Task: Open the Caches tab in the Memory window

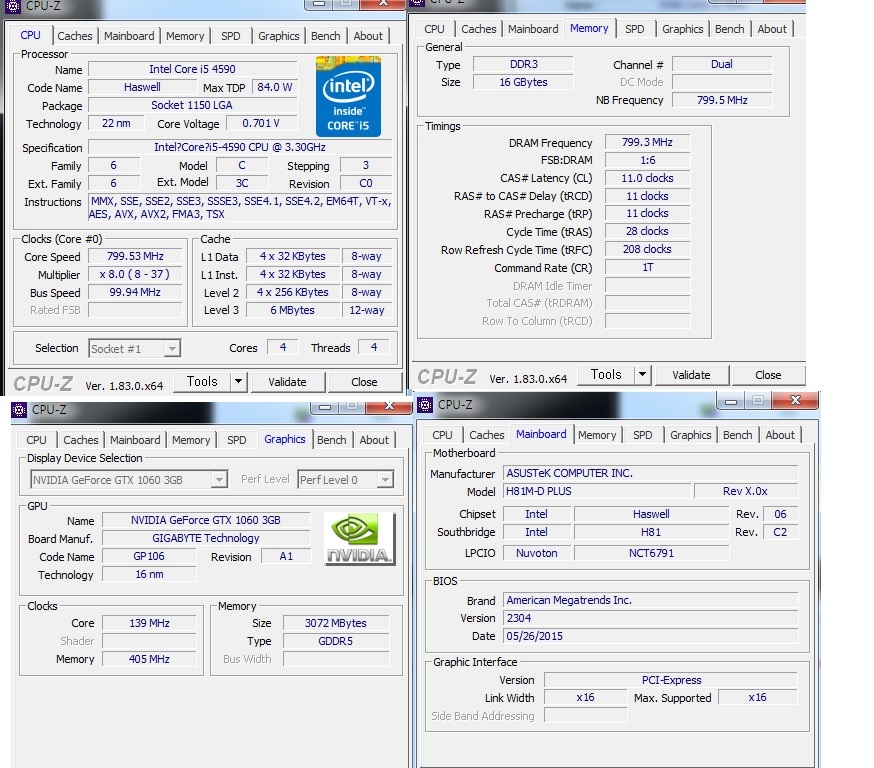Action: (x=479, y=29)
